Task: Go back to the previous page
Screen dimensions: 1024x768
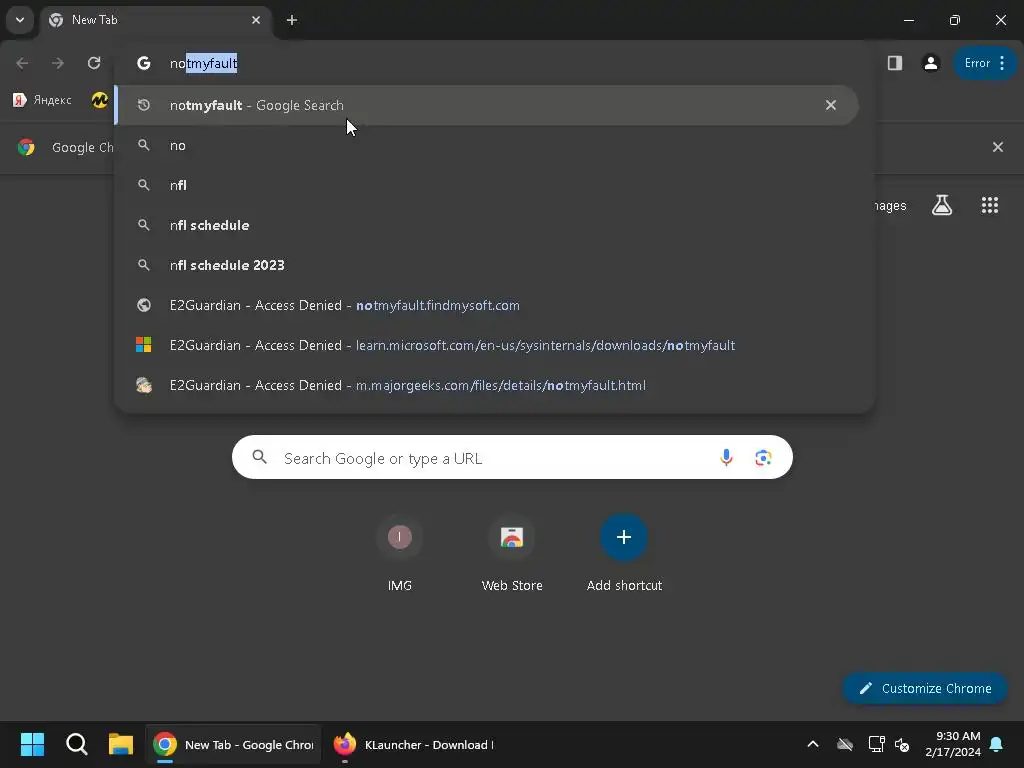Action: point(22,63)
